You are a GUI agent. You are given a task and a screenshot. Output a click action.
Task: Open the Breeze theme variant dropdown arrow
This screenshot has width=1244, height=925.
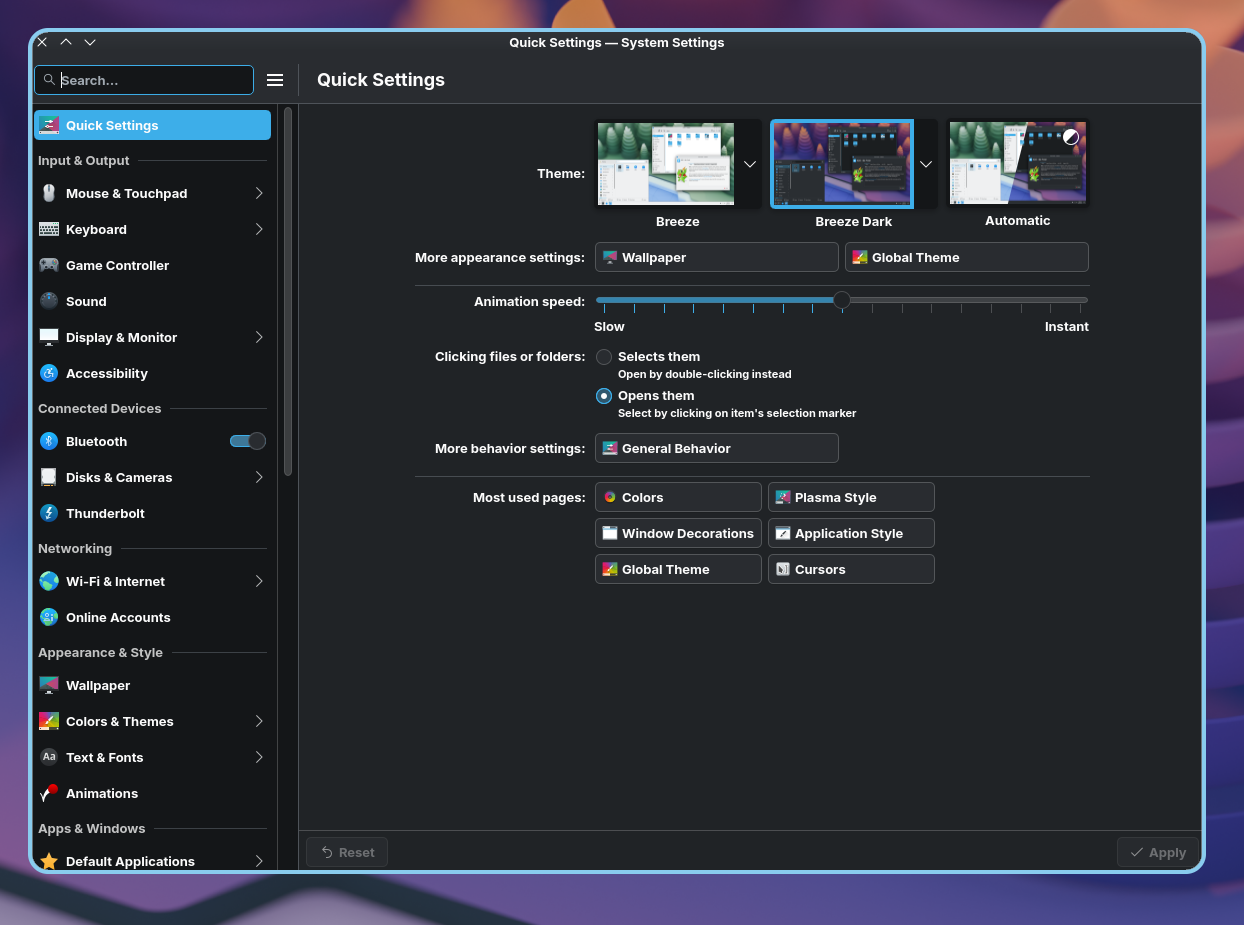coord(750,164)
